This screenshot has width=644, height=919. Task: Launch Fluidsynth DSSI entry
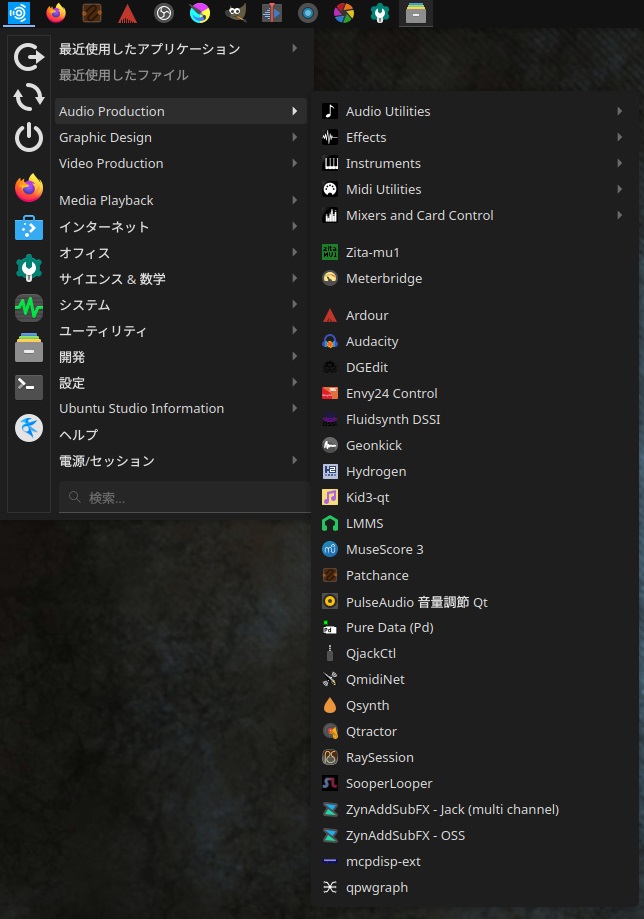coord(475,419)
